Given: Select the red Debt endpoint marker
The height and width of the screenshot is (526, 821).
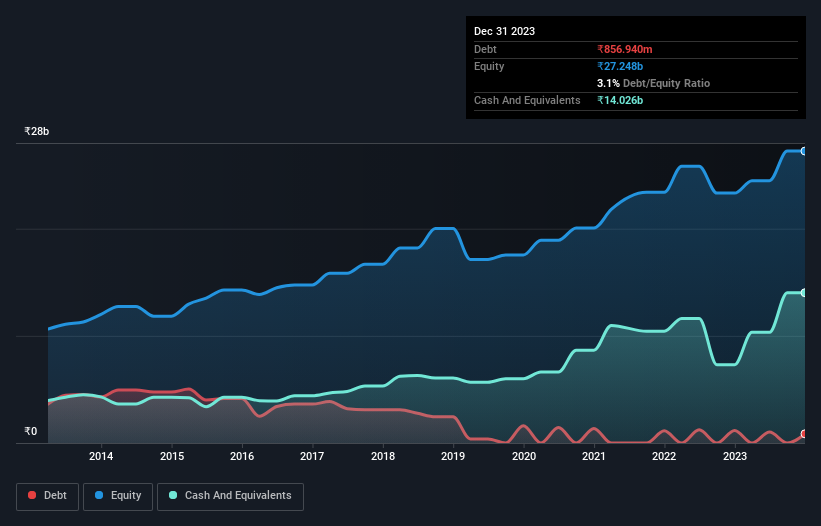Looking at the screenshot, I should coord(804,434).
